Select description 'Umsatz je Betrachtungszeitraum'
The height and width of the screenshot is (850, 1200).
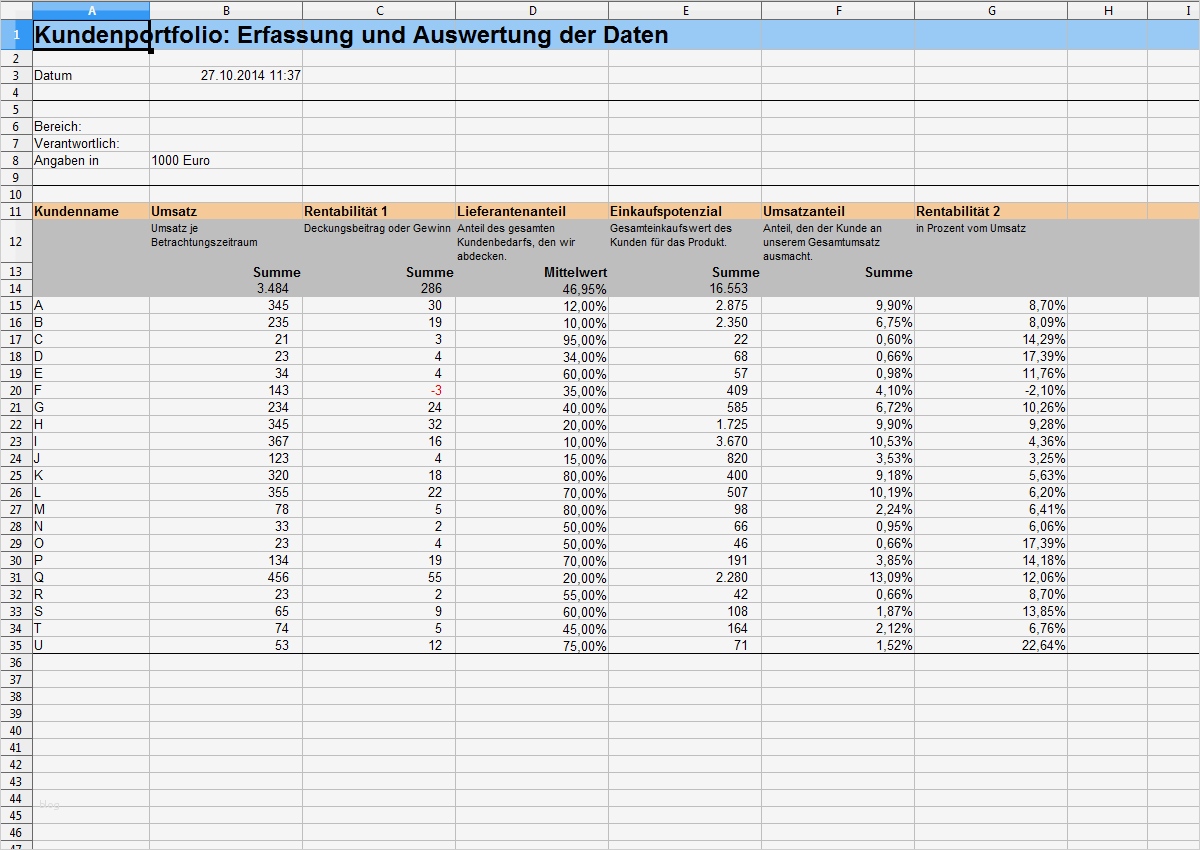point(226,241)
